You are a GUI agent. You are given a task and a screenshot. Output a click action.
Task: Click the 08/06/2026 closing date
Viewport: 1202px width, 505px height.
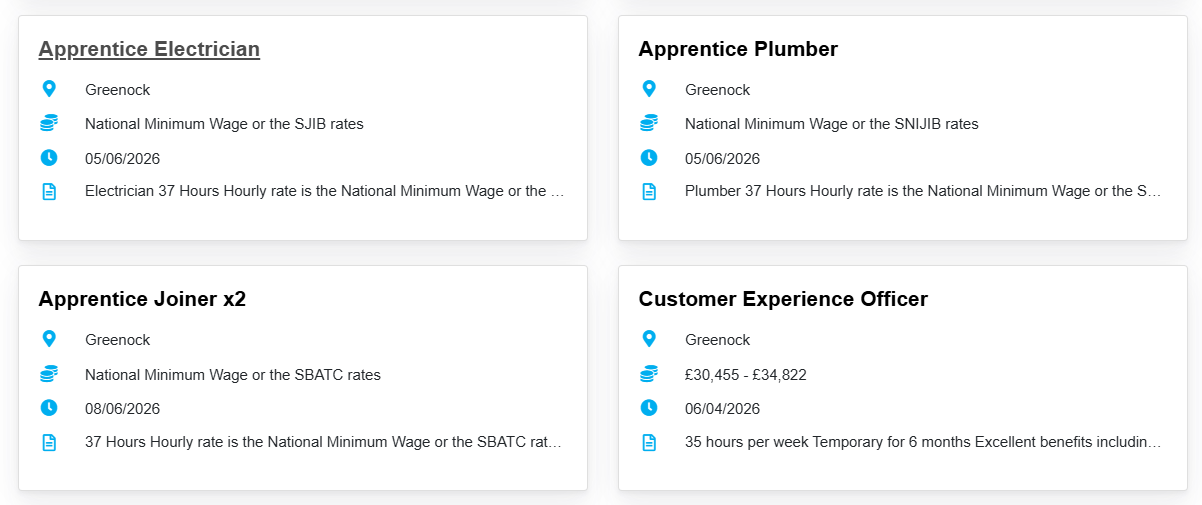click(x=122, y=408)
